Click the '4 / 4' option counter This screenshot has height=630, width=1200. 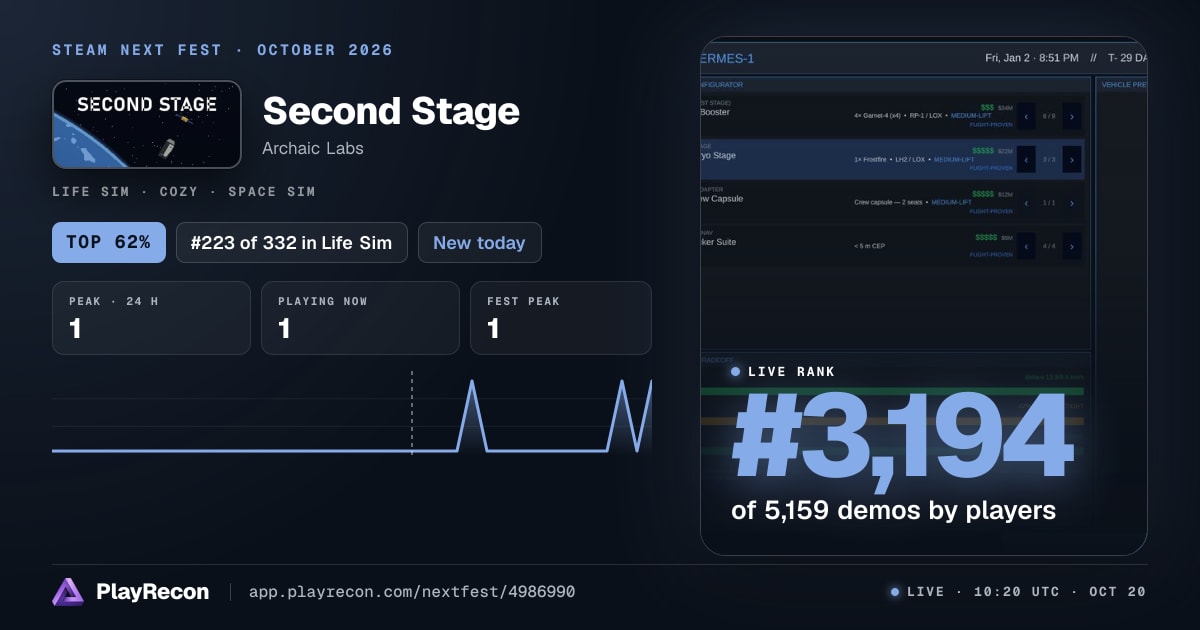click(x=1049, y=246)
